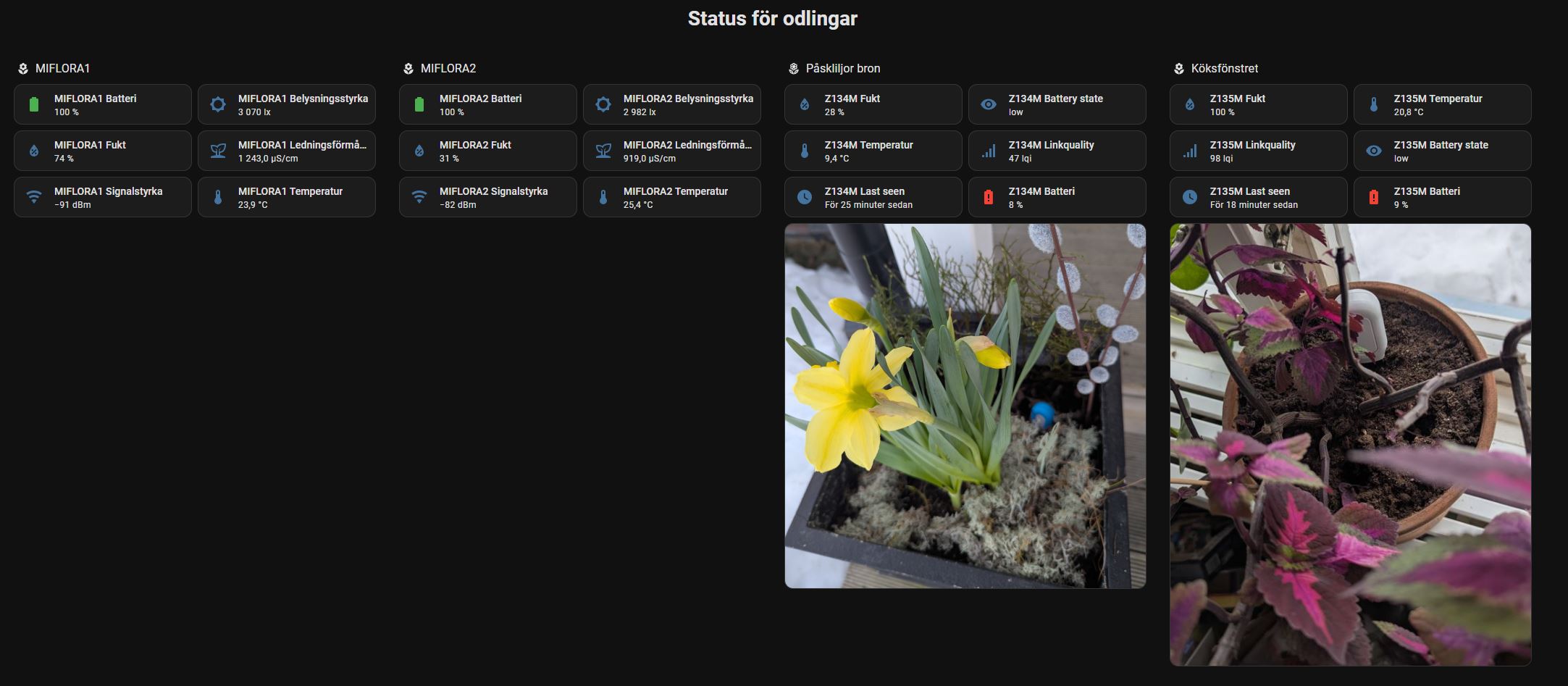Open the yellow daffodil photo
Viewport: 1568px width, 686px height.
tap(965, 406)
